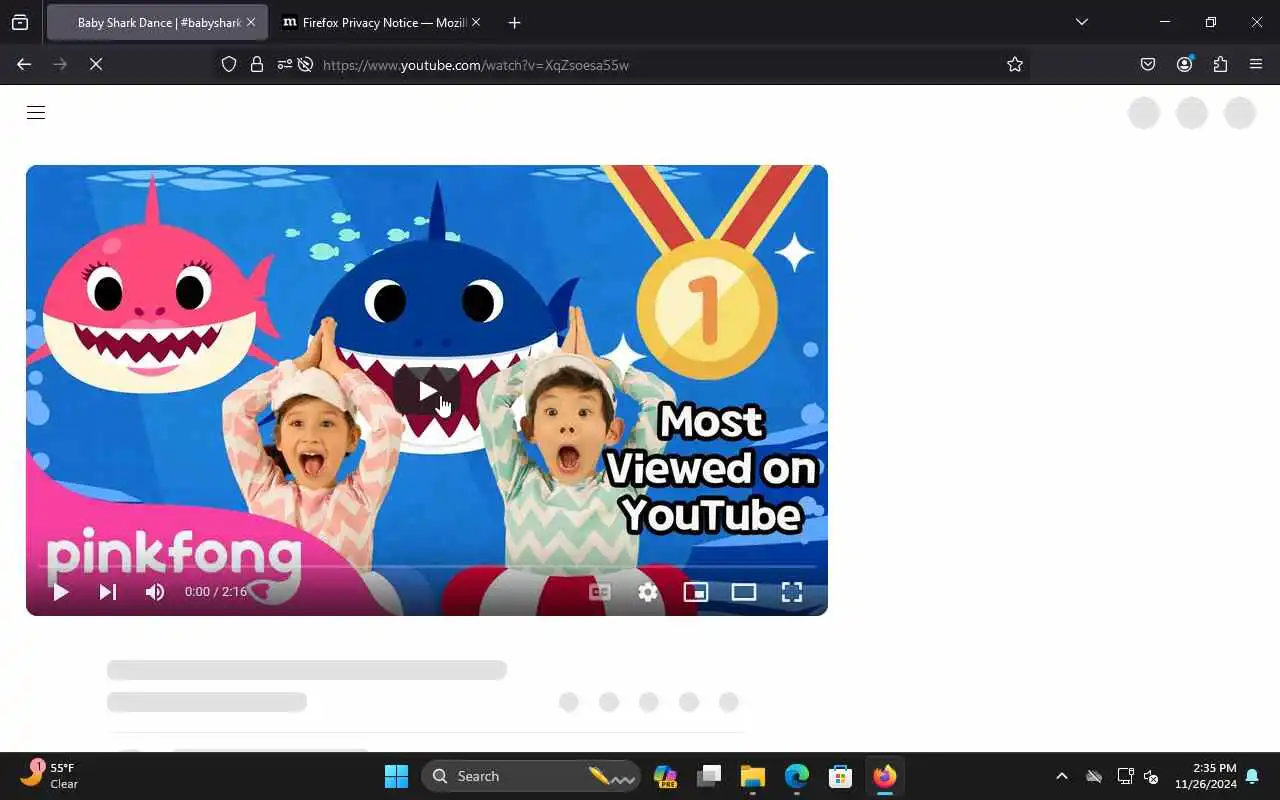Open a new tab
Viewport: 1280px width, 800px height.
[x=514, y=22]
